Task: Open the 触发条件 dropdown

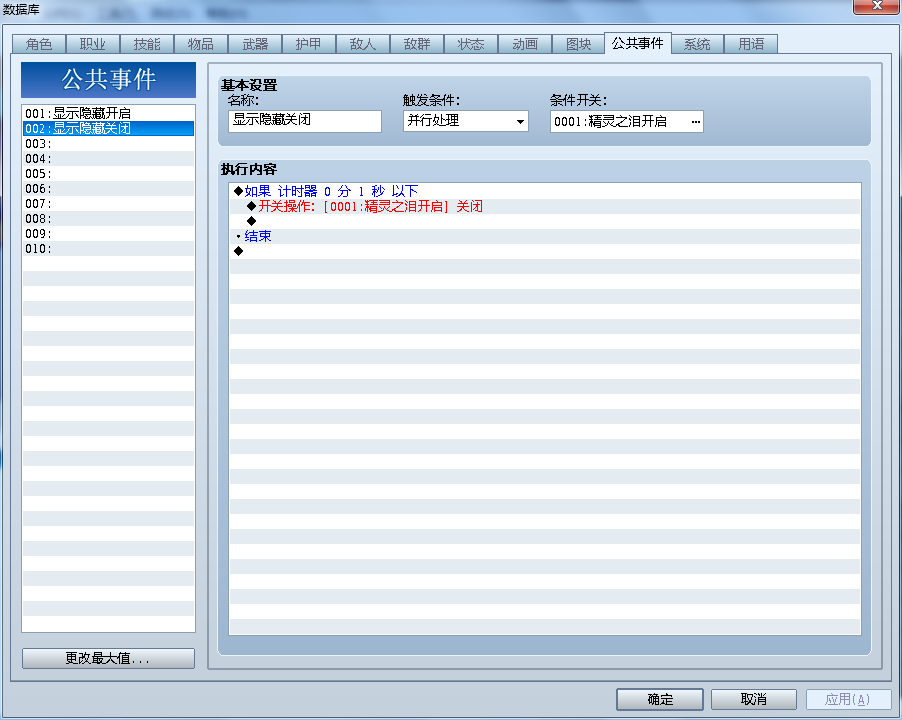Action: click(466, 121)
